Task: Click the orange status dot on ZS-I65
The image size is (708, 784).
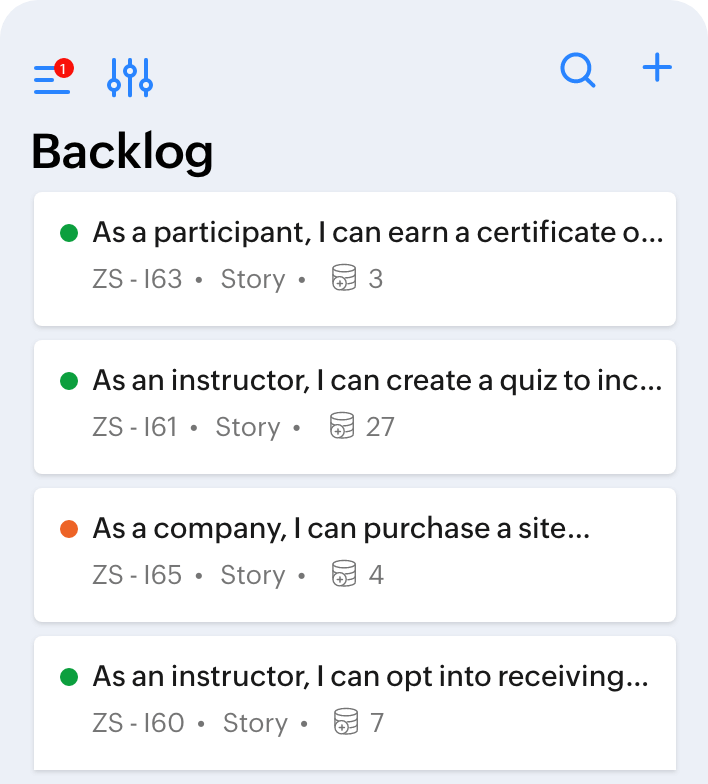Action: [x=69, y=529]
